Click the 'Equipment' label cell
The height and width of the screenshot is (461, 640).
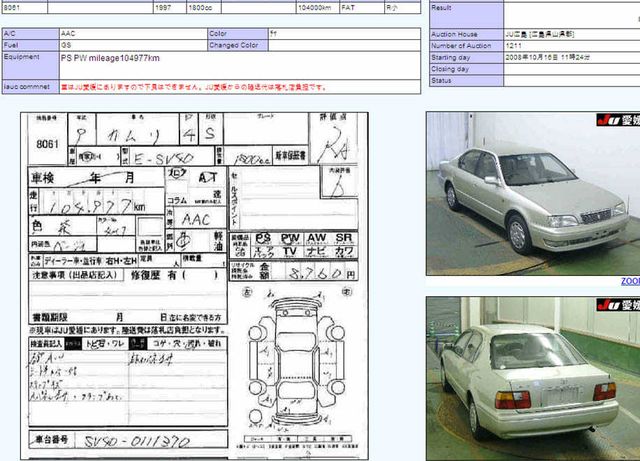pyautogui.click(x=31, y=65)
